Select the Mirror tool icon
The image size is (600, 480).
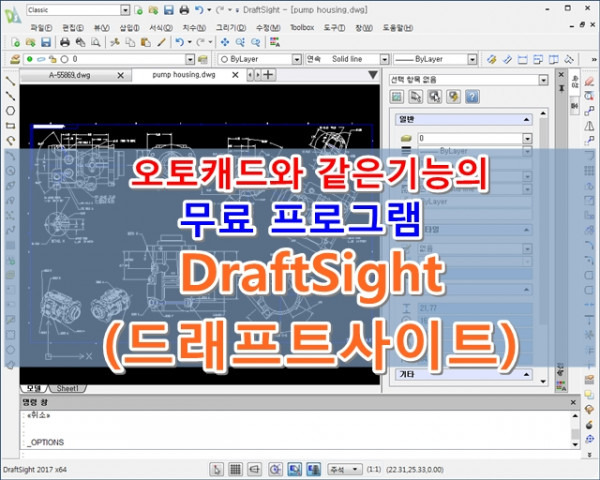(x=589, y=126)
